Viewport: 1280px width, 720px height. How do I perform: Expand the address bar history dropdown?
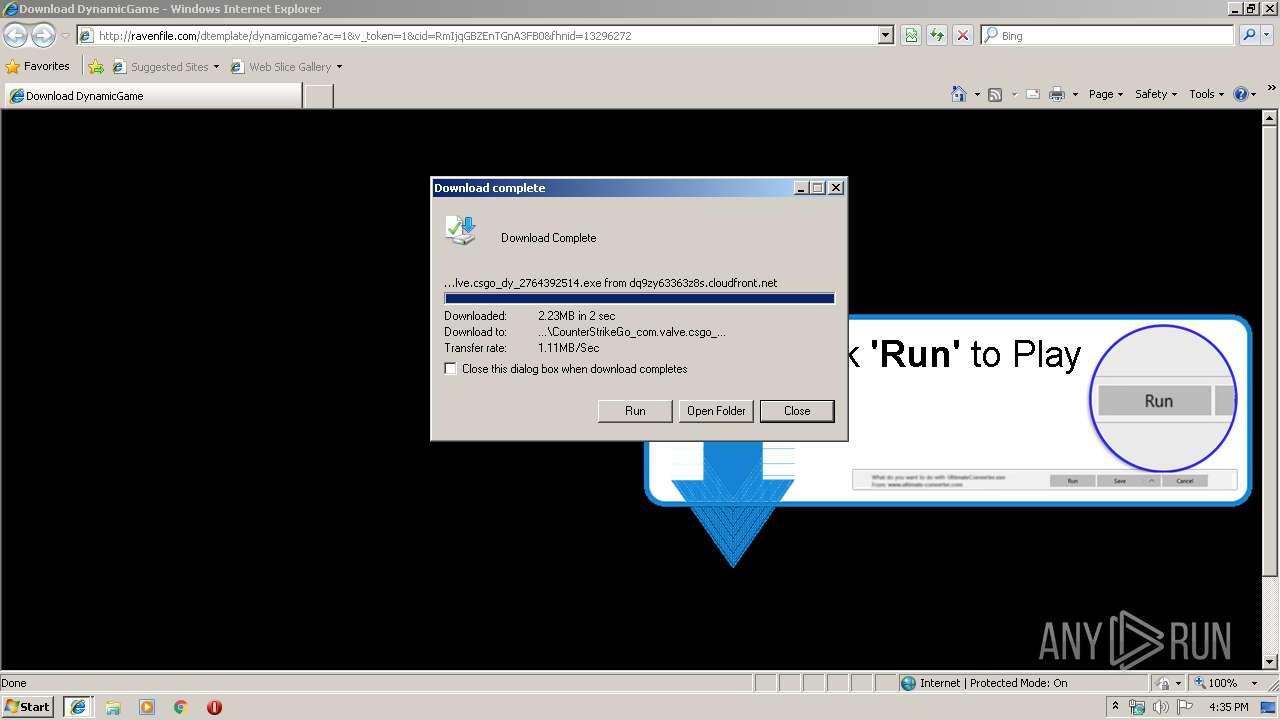coord(885,35)
